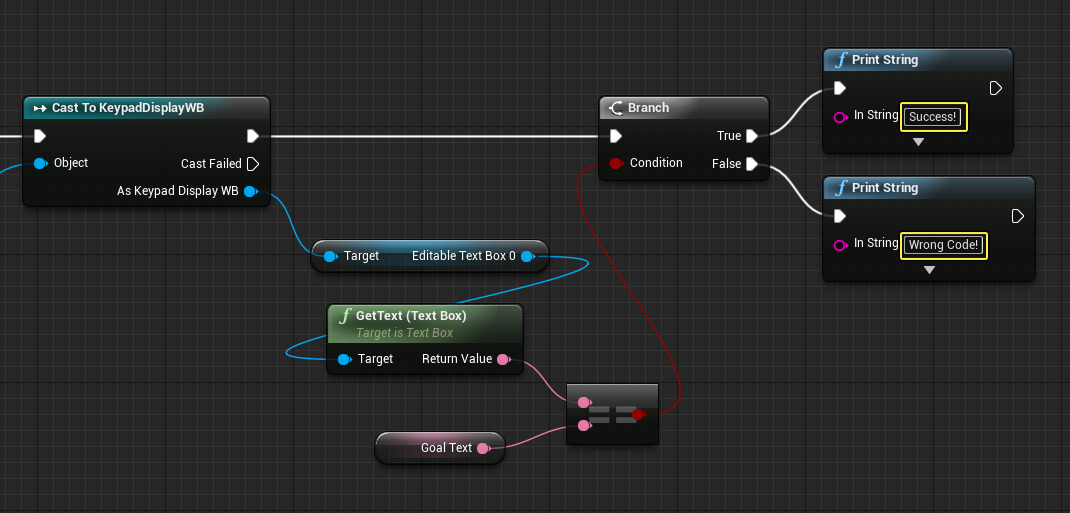Click the Cast To KeypadDisplayWB input exec pin
The width and height of the screenshot is (1070, 513).
click(40, 136)
